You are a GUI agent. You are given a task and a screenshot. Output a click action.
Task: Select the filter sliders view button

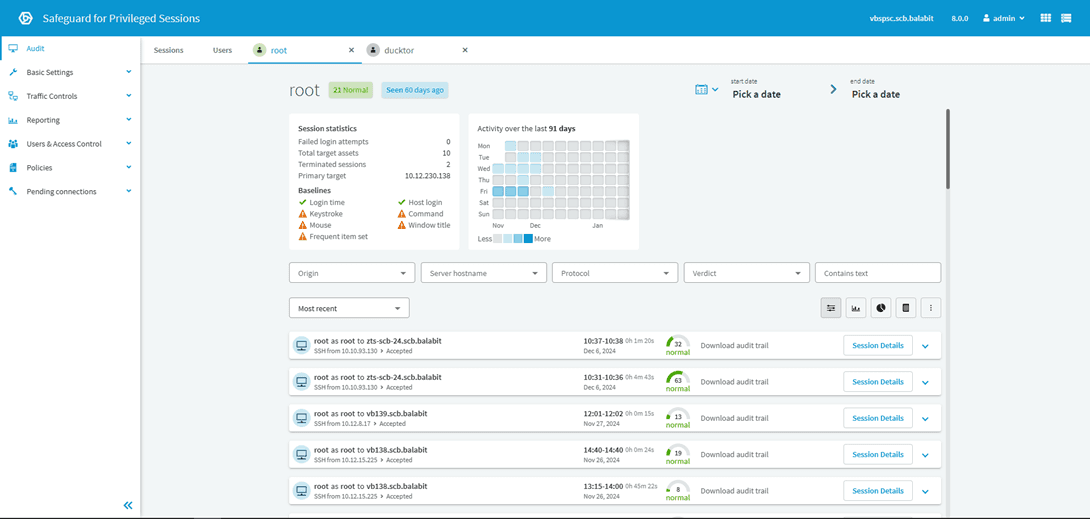(831, 308)
